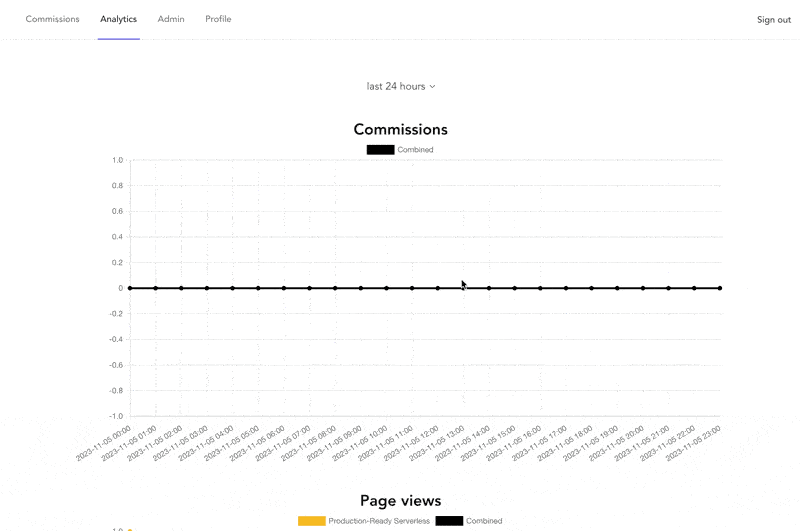This screenshot has height=531, width=800.
Task: Click the 'Production-Ready Serverless' legend label text
Action: (379, 521)
